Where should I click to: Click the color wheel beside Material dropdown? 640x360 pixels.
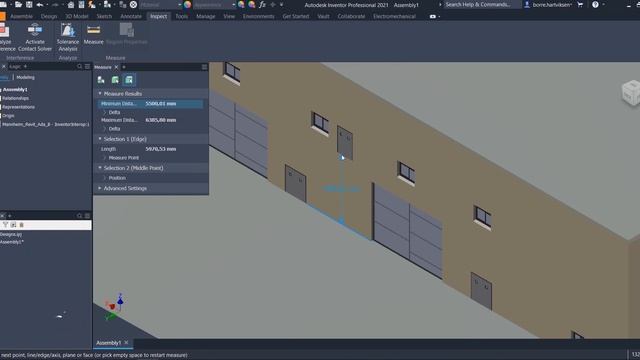pos(187,5)
